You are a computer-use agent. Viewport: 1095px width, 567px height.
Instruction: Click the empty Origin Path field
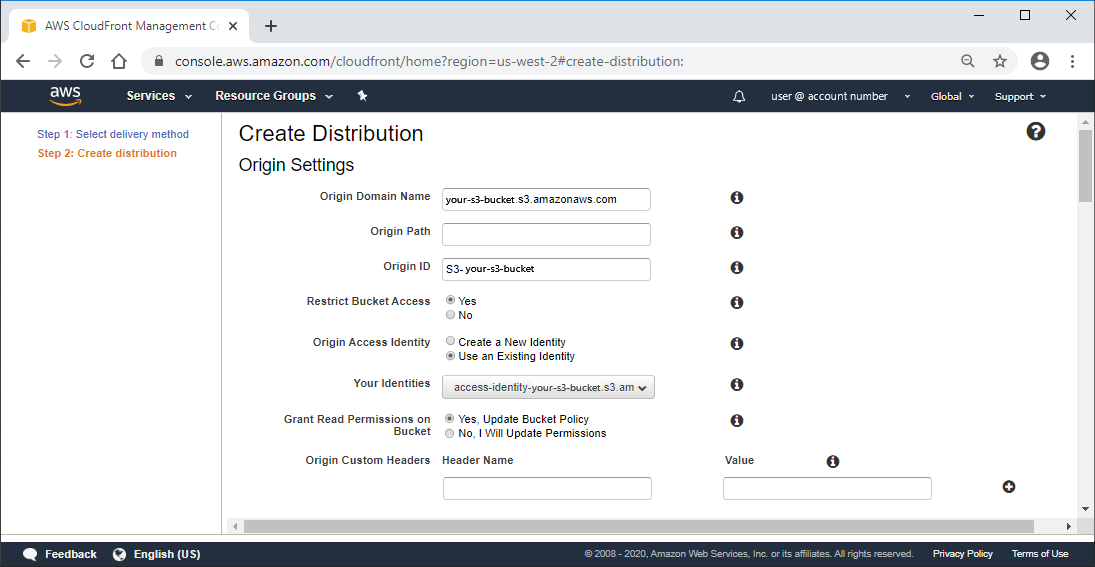click(546, 234)
